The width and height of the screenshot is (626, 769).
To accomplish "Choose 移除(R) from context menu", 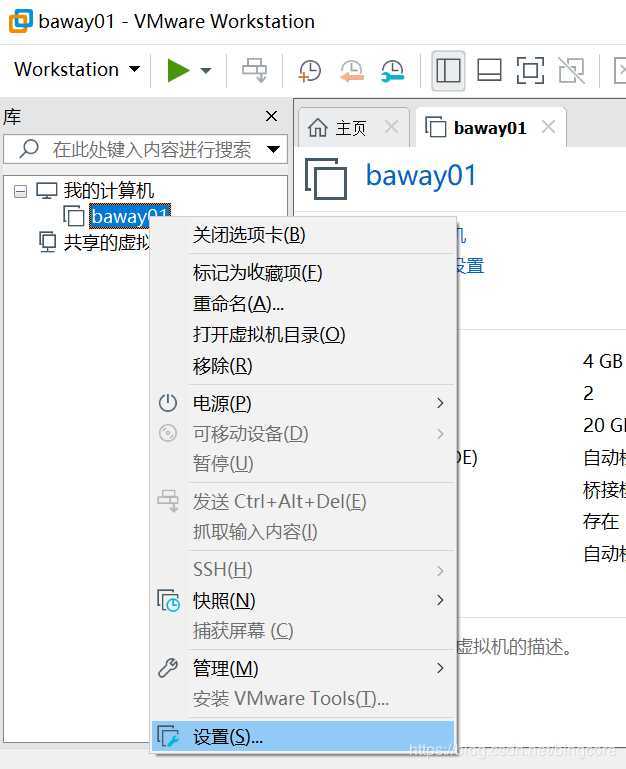I will click(303, 365).
